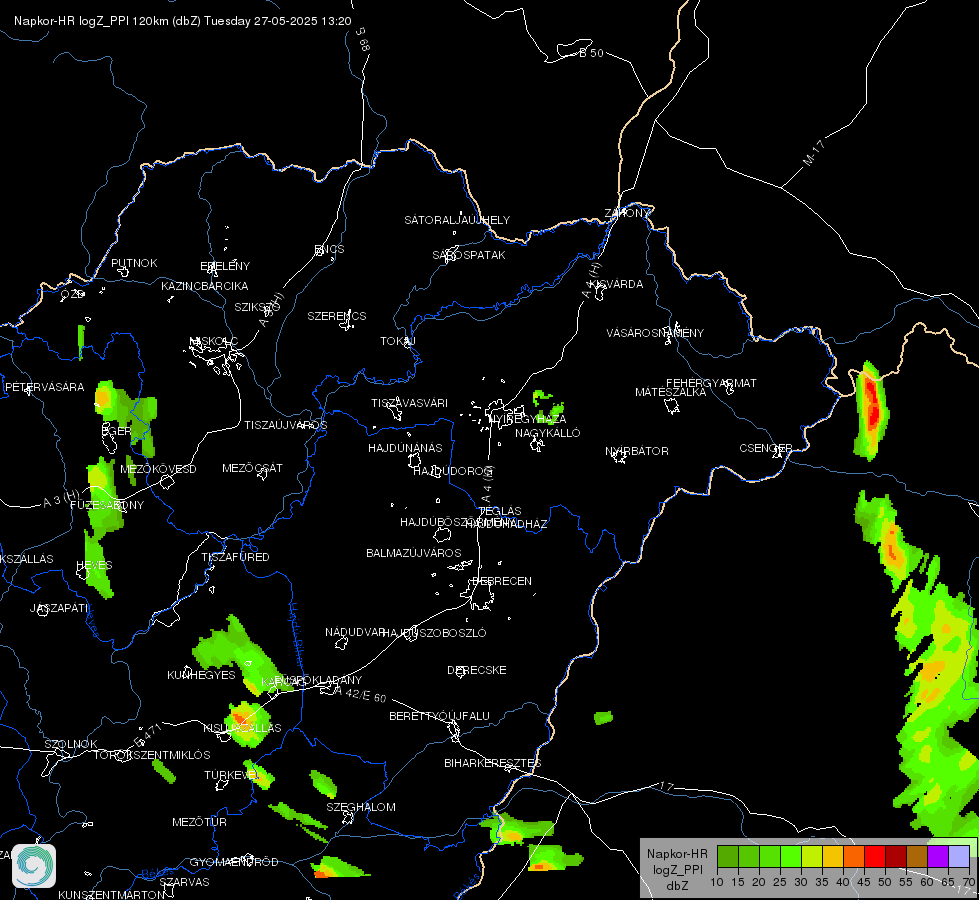Click the SÁTORALJAÚJHELY city label

click(457, 220)
